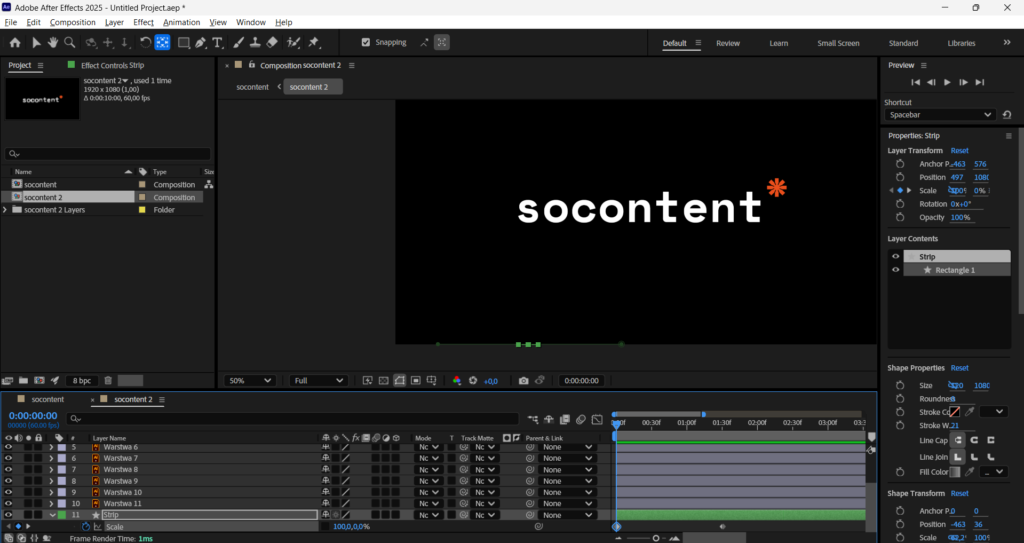Toggle the Snapping checkbox
The height and width of the screenshot is (543, 1024).
pyautogui.click(x=366, y=42)
